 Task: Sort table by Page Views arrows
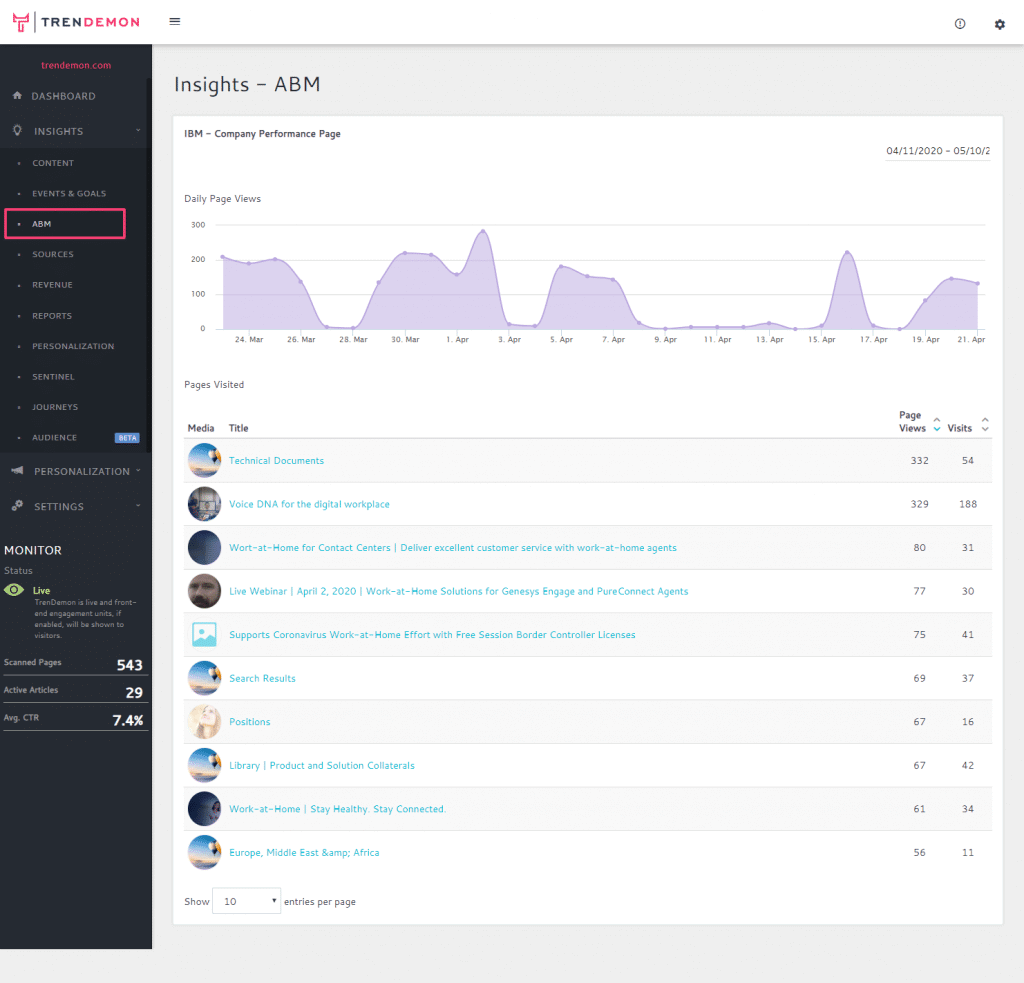point(936,424)
